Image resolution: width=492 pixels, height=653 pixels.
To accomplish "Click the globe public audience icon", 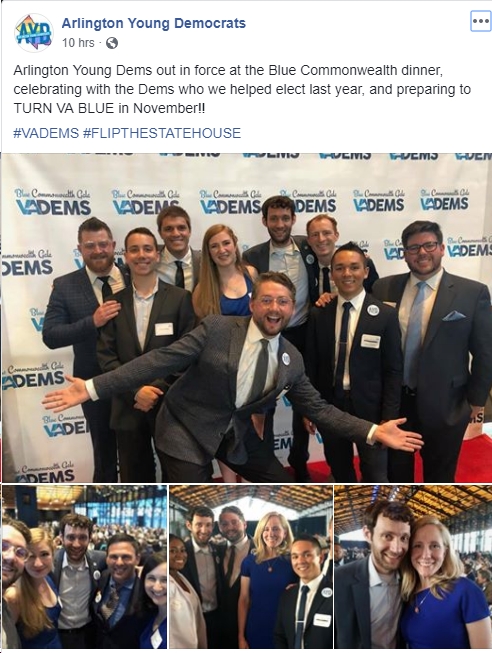I will (x=112, y=43).
